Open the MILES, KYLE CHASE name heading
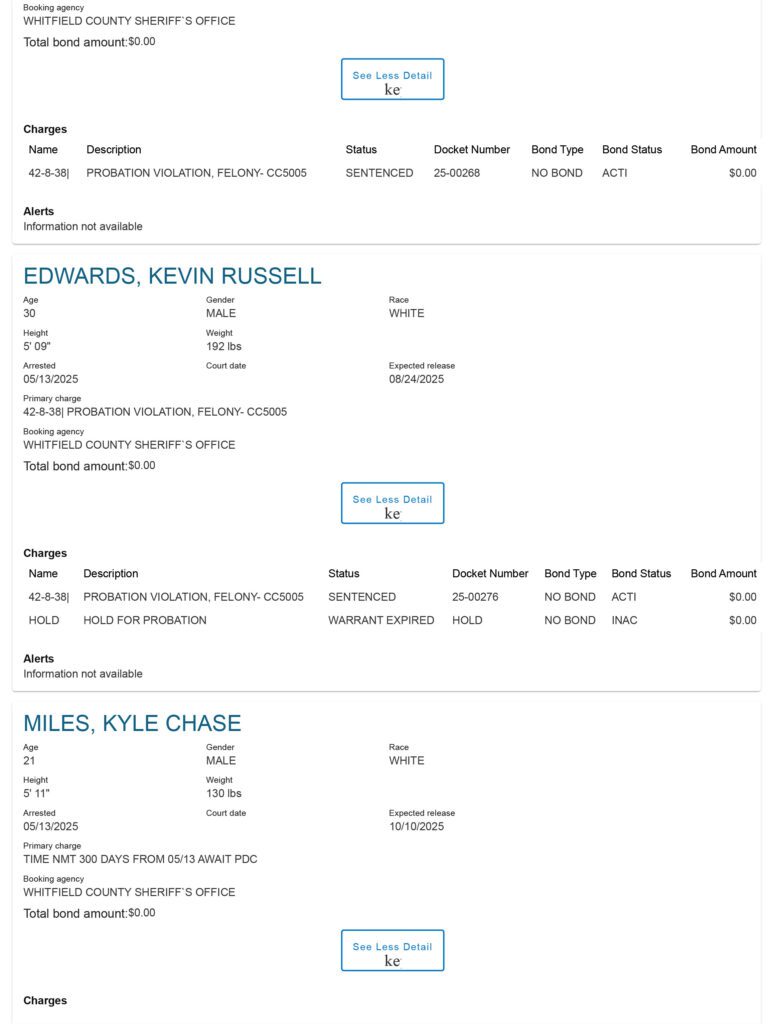773x1024 pixels. coord(133,723)
